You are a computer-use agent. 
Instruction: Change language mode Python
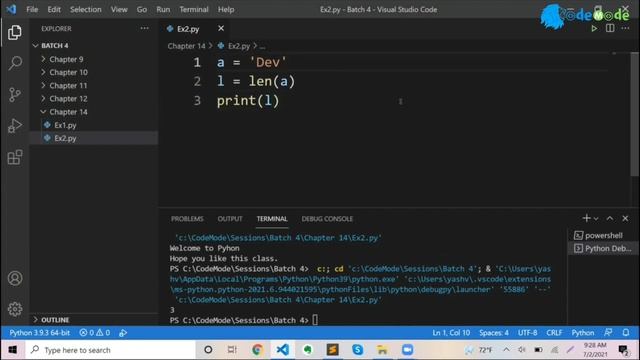(583, 333)
